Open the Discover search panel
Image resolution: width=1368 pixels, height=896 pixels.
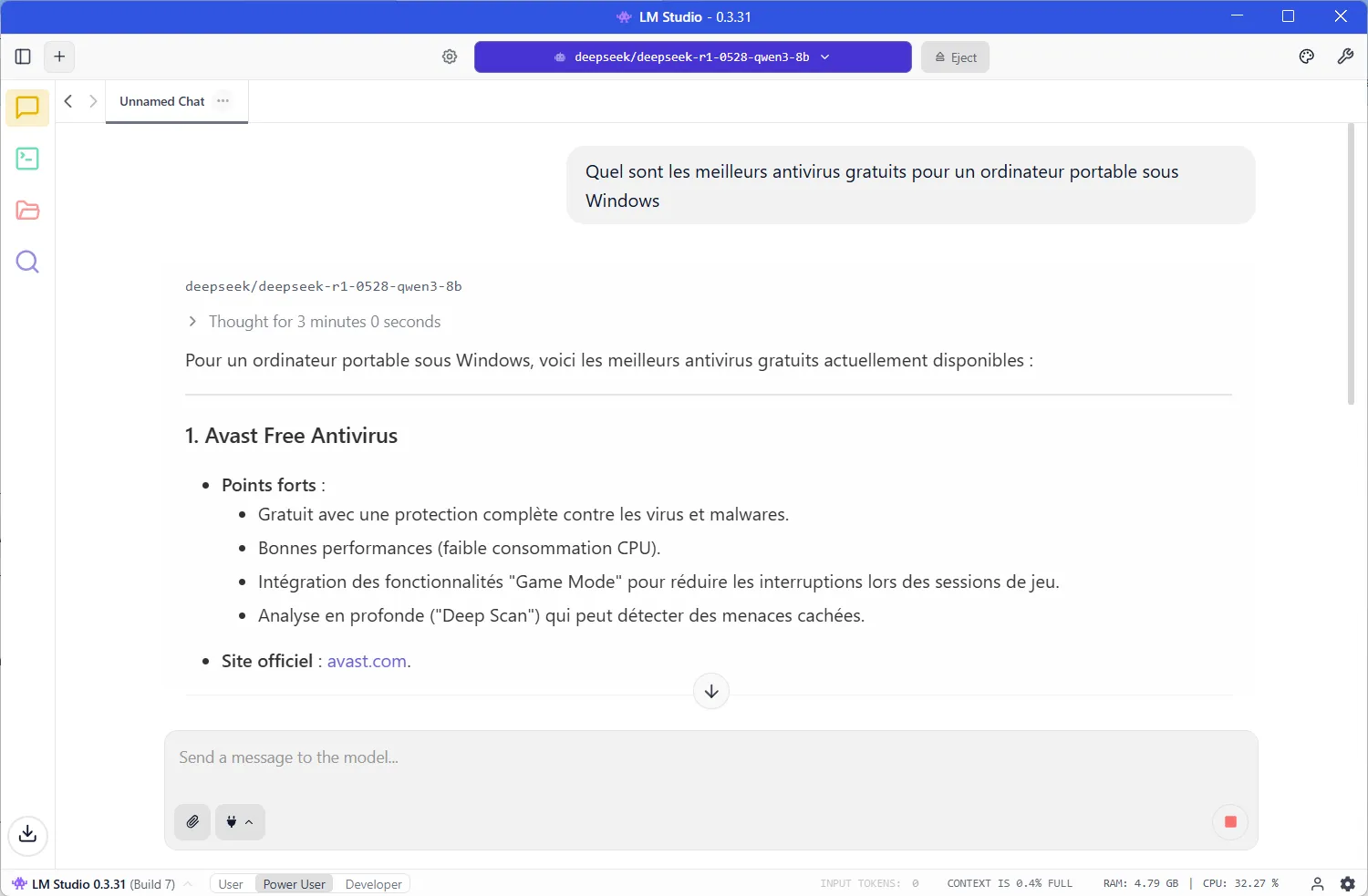click(x=26, y=263)
